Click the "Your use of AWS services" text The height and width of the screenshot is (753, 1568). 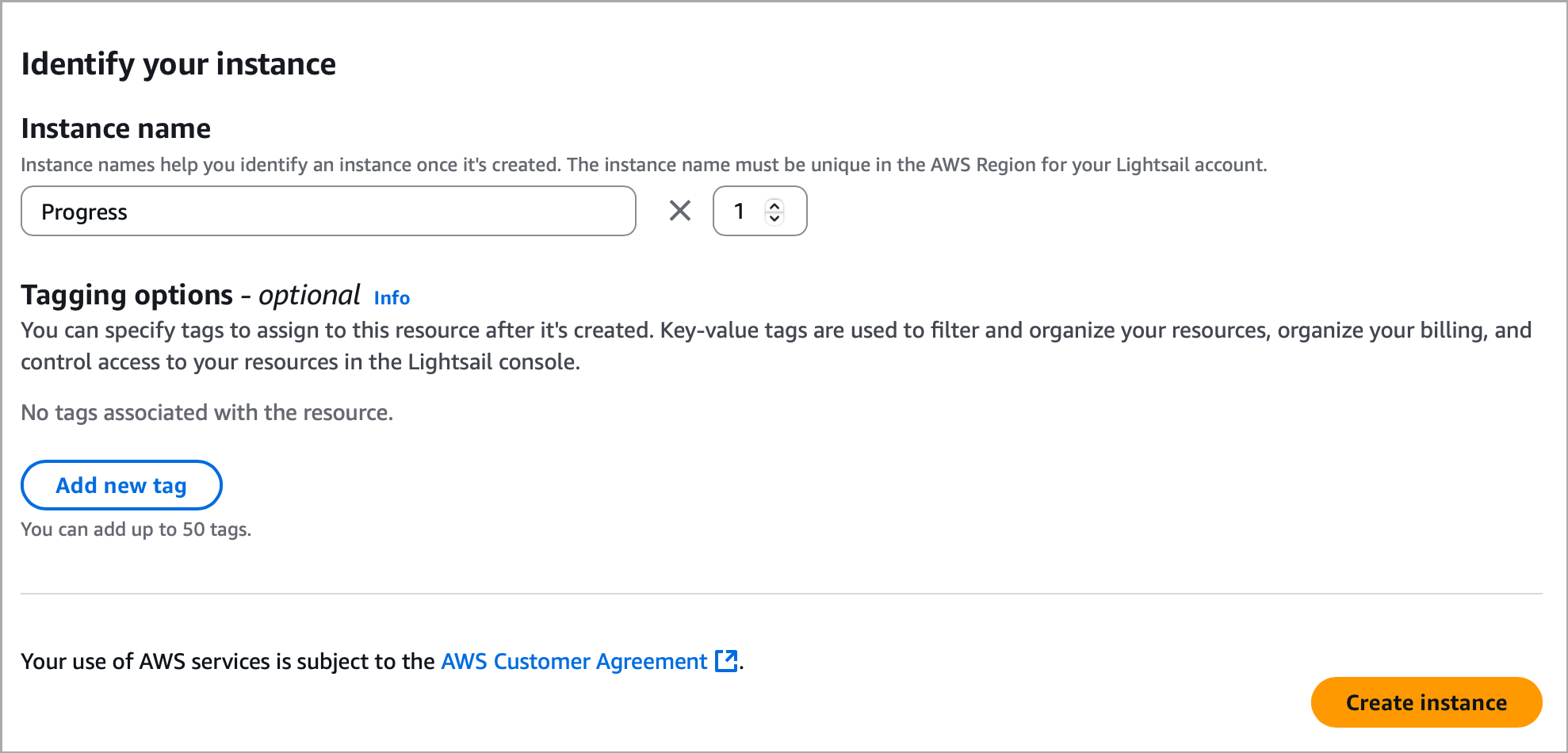[228, 661]
